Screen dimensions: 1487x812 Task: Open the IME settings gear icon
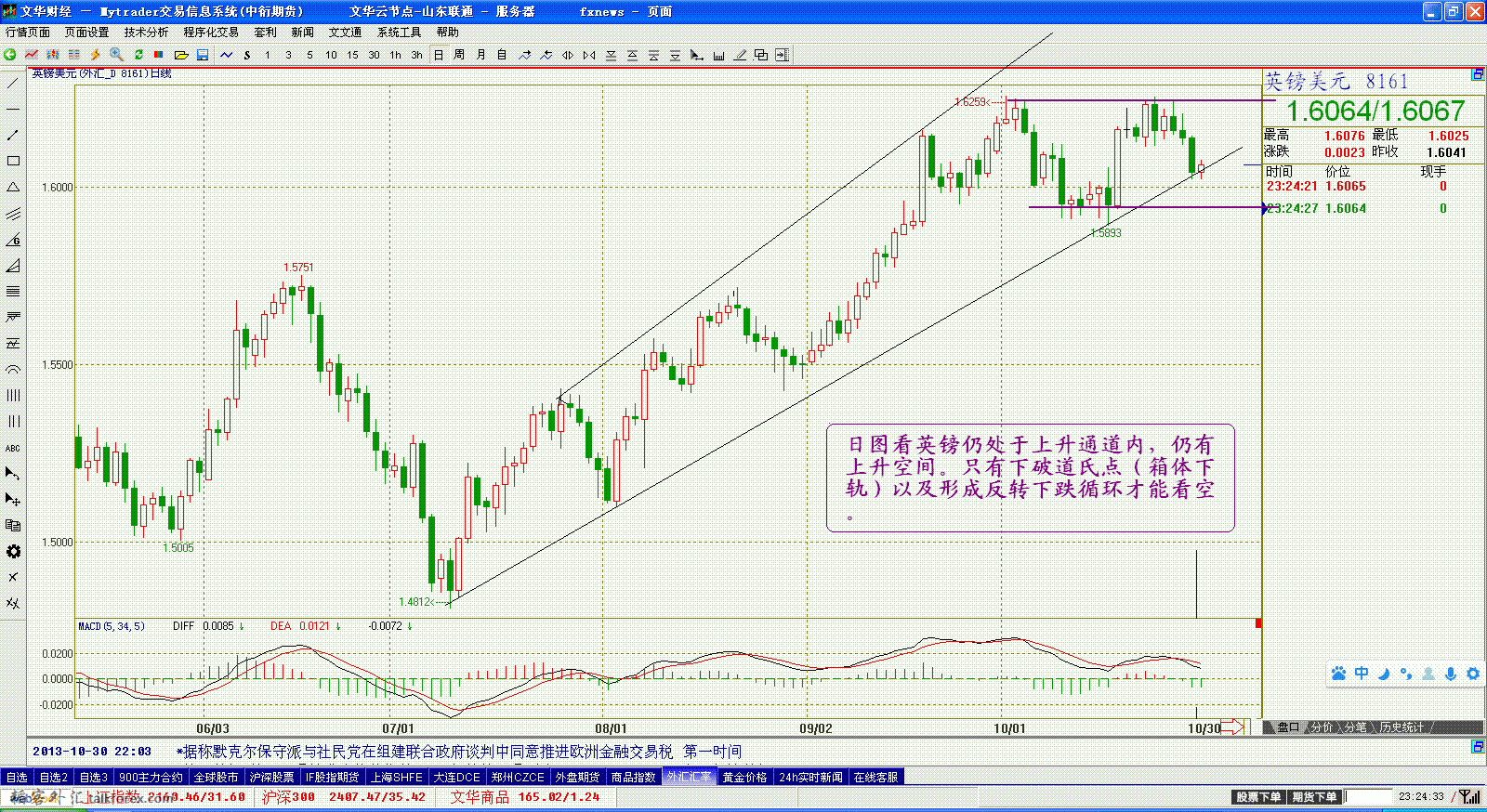point(1473,674)
